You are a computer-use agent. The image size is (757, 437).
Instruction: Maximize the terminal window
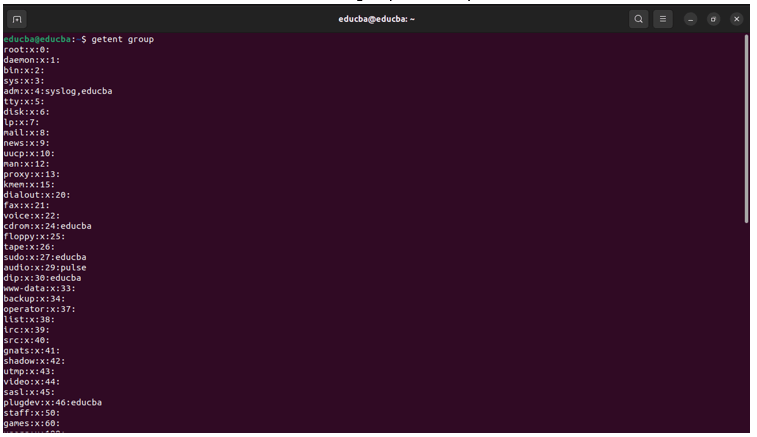tap(713, 19)
